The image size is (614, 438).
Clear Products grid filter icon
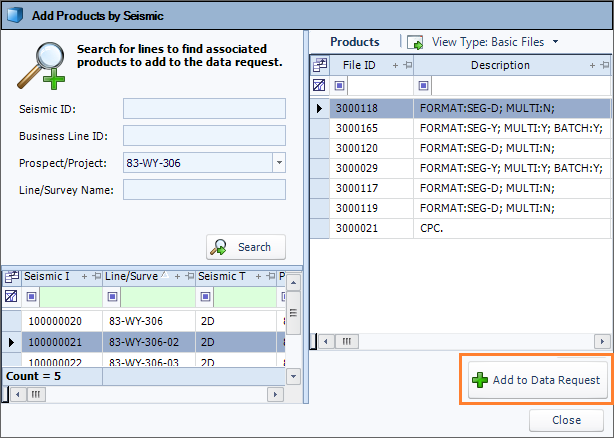pyautogui.click(x=319, y=85)
